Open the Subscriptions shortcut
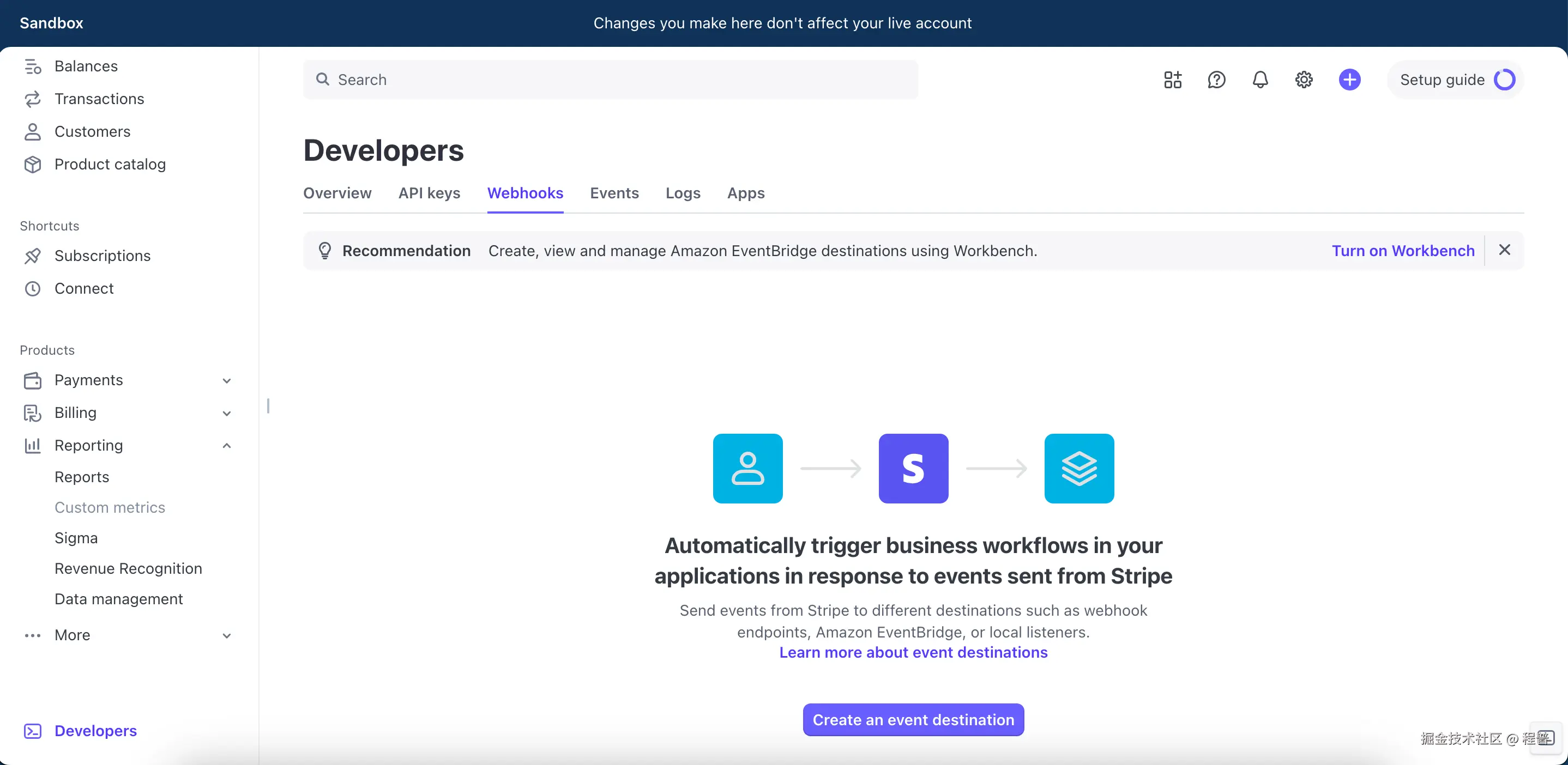This screenshot has width=1568, height=765. point(102,256)
